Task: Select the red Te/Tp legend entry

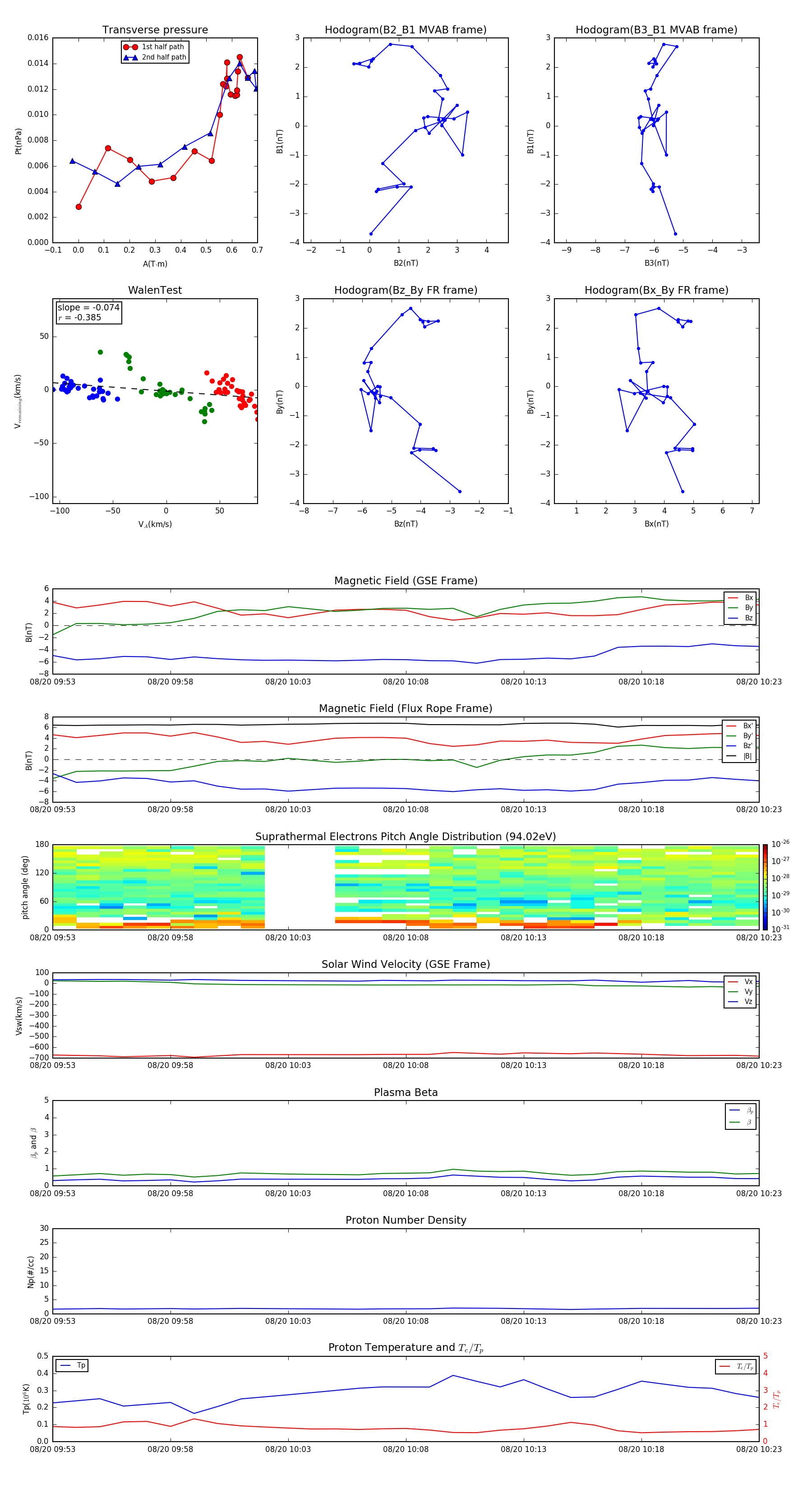Action: point(736,1366)
